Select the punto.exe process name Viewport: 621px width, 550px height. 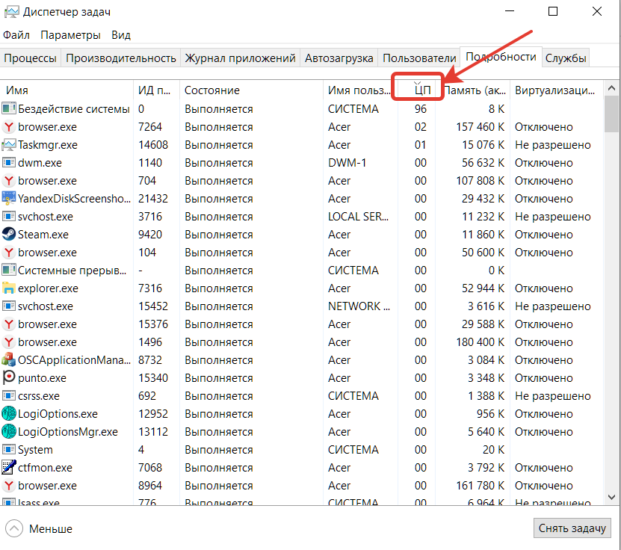coord(42,378)
